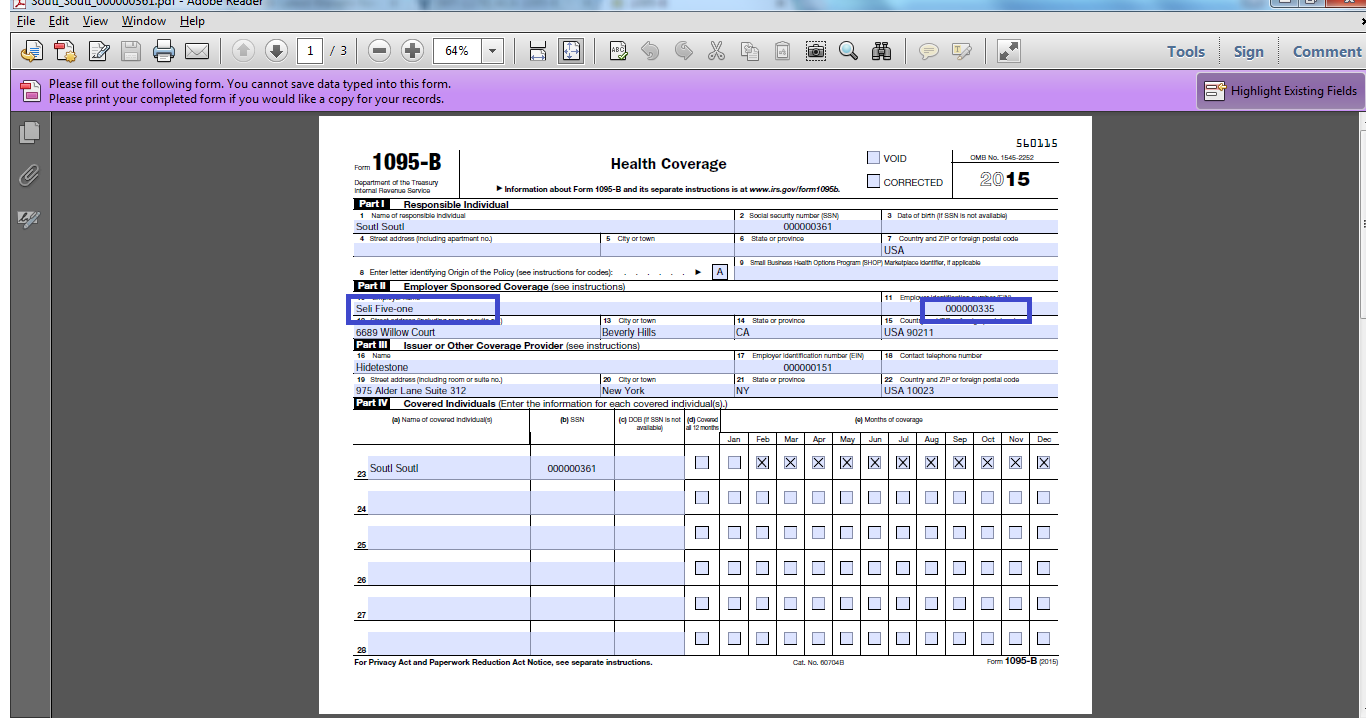Screen dimensions: 1366x728
Task: Click the email envelope icon
Action: (197, 51)
